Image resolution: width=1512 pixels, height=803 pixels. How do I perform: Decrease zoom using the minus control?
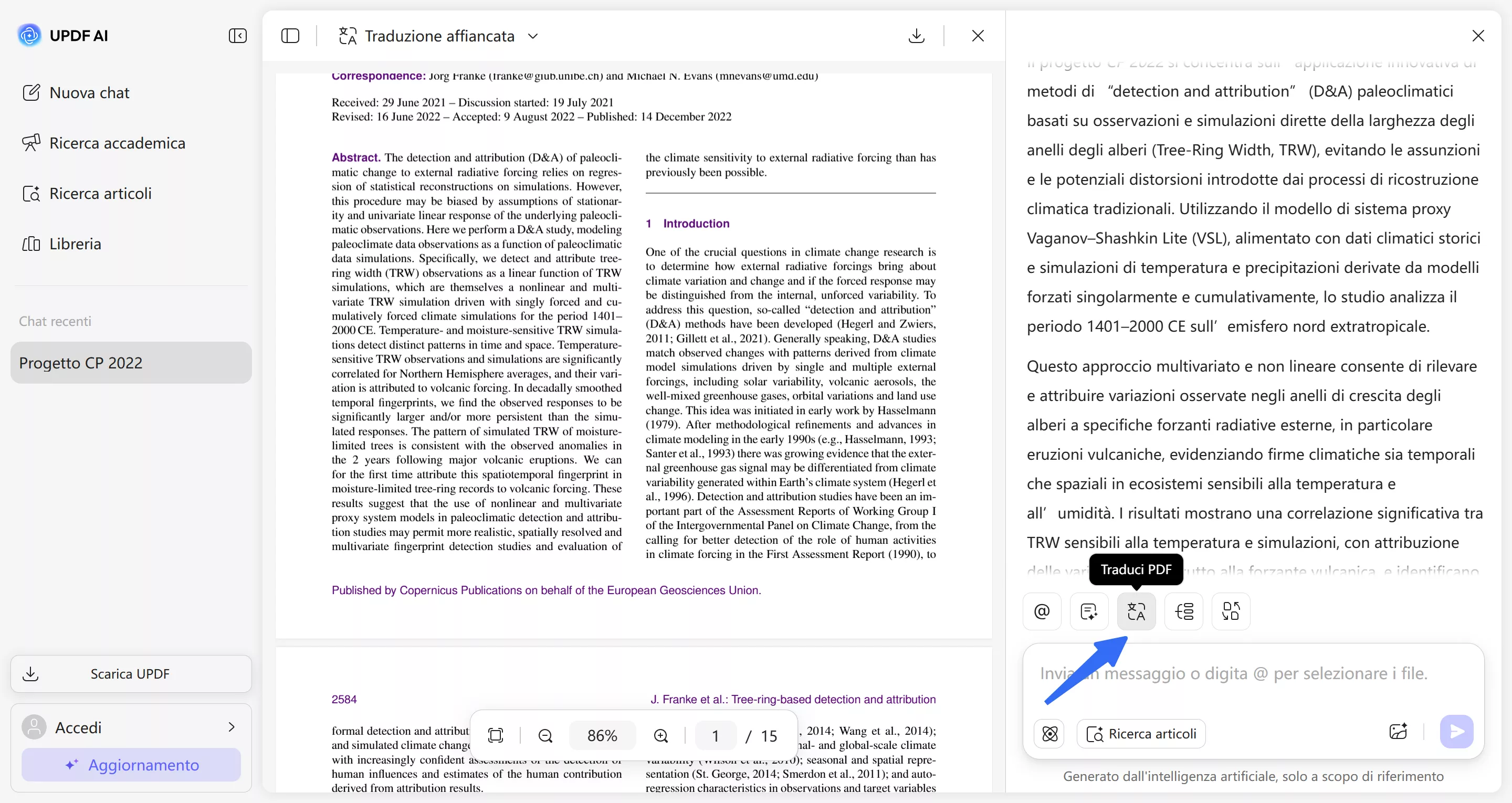point(545,735)
